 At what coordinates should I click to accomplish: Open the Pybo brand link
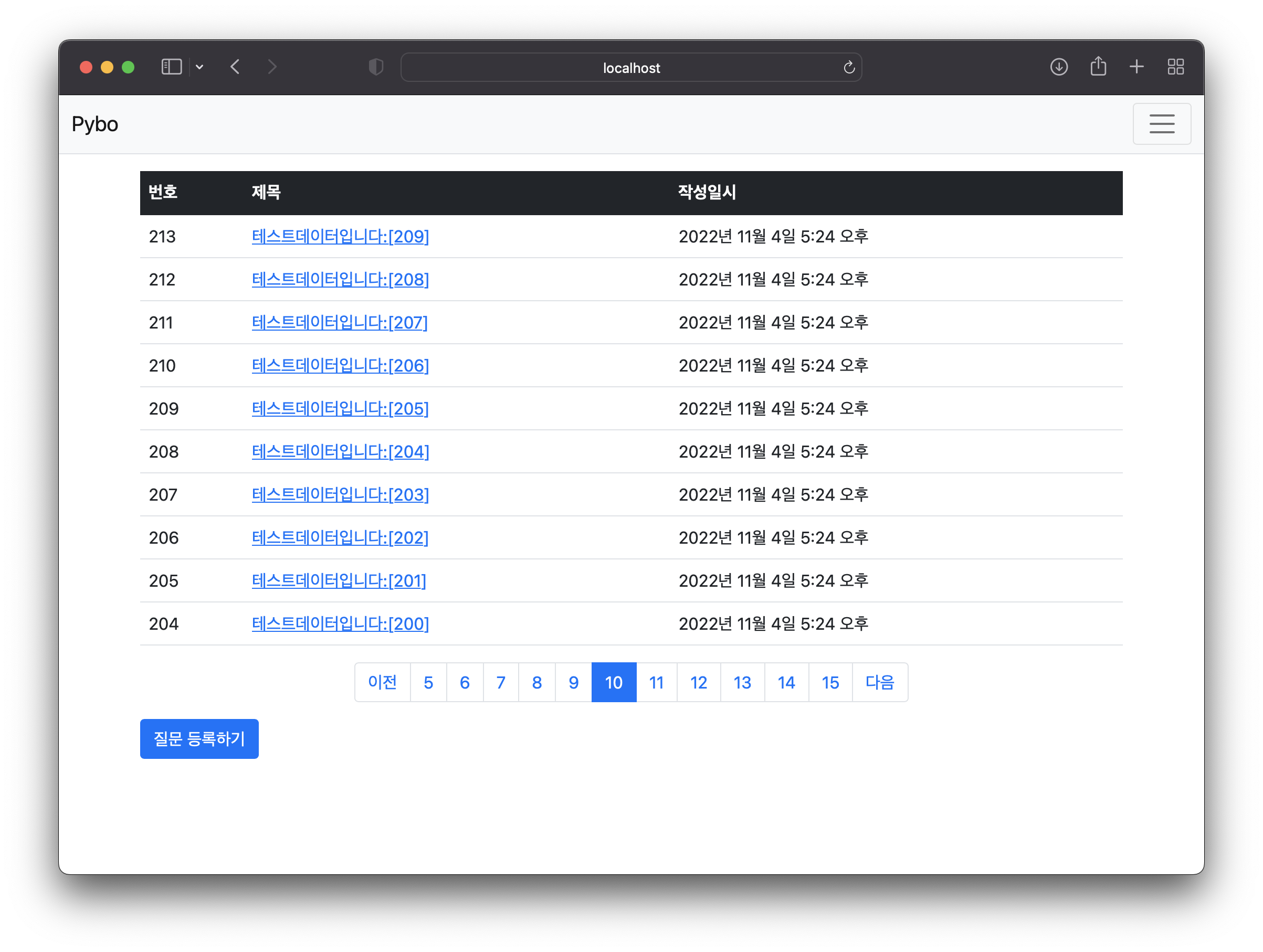[x=95, y=124]
